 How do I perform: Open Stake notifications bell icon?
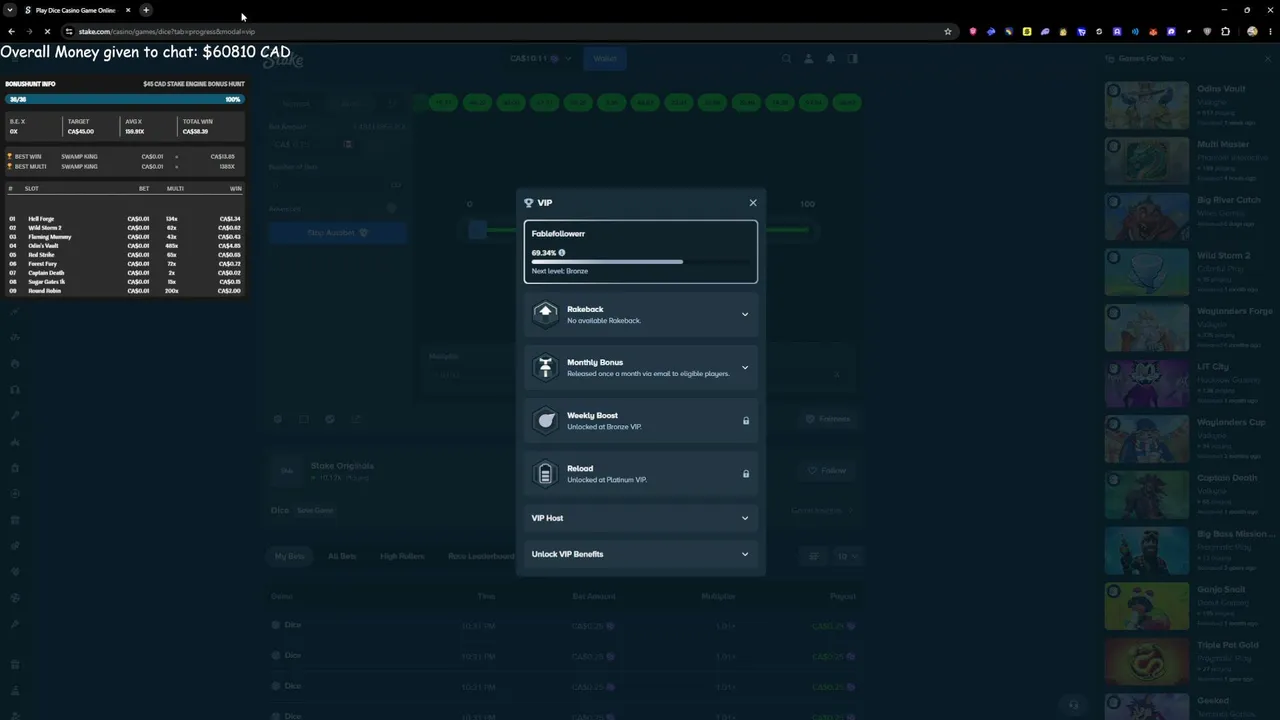point(831,59)
